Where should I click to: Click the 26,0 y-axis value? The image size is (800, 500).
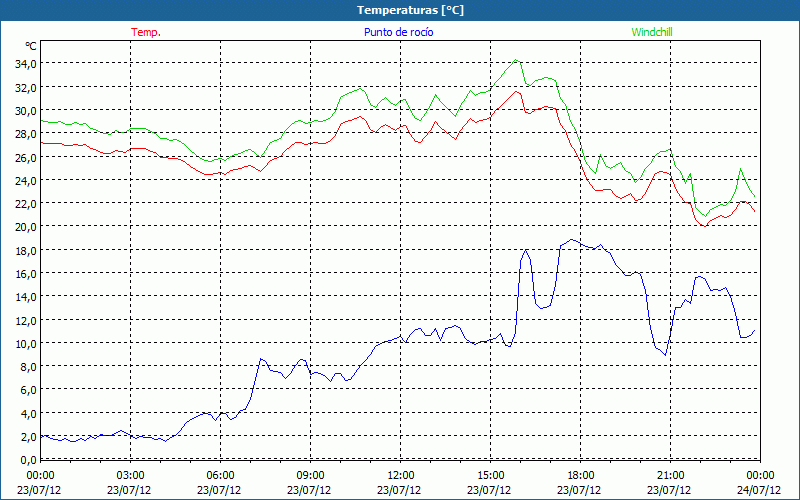(27, 157)
